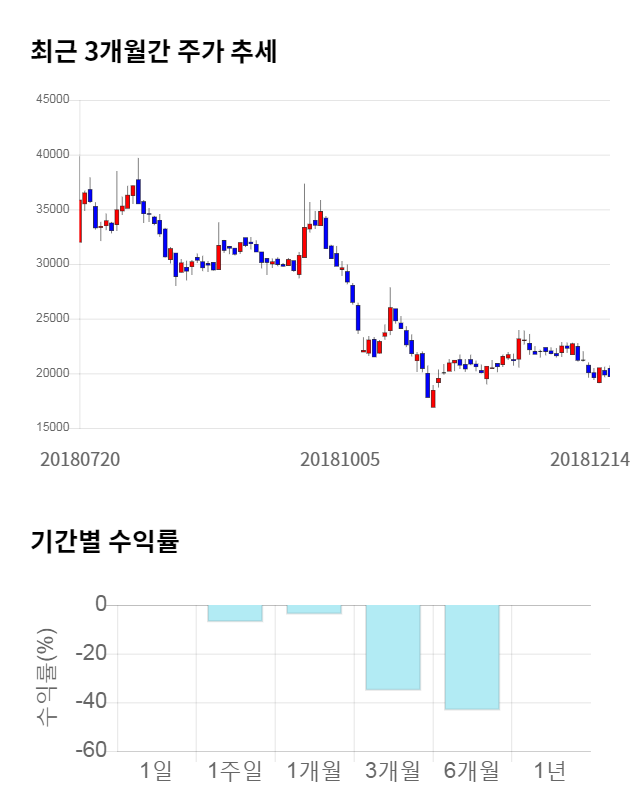Click the 15000 price axis label
This screenshot has height=810, width=640.
pos(52,428)
